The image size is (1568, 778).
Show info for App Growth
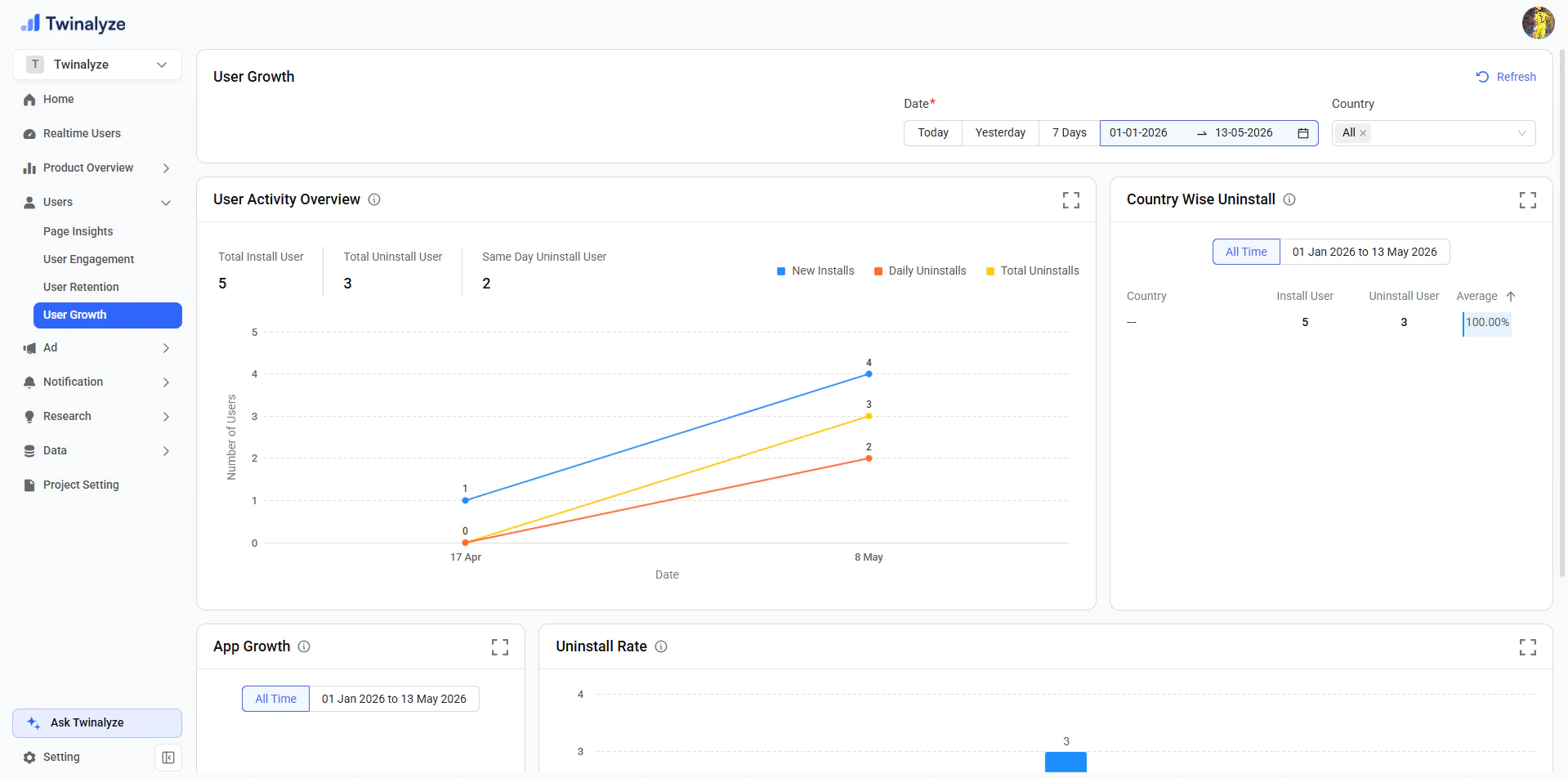[304, 646]
